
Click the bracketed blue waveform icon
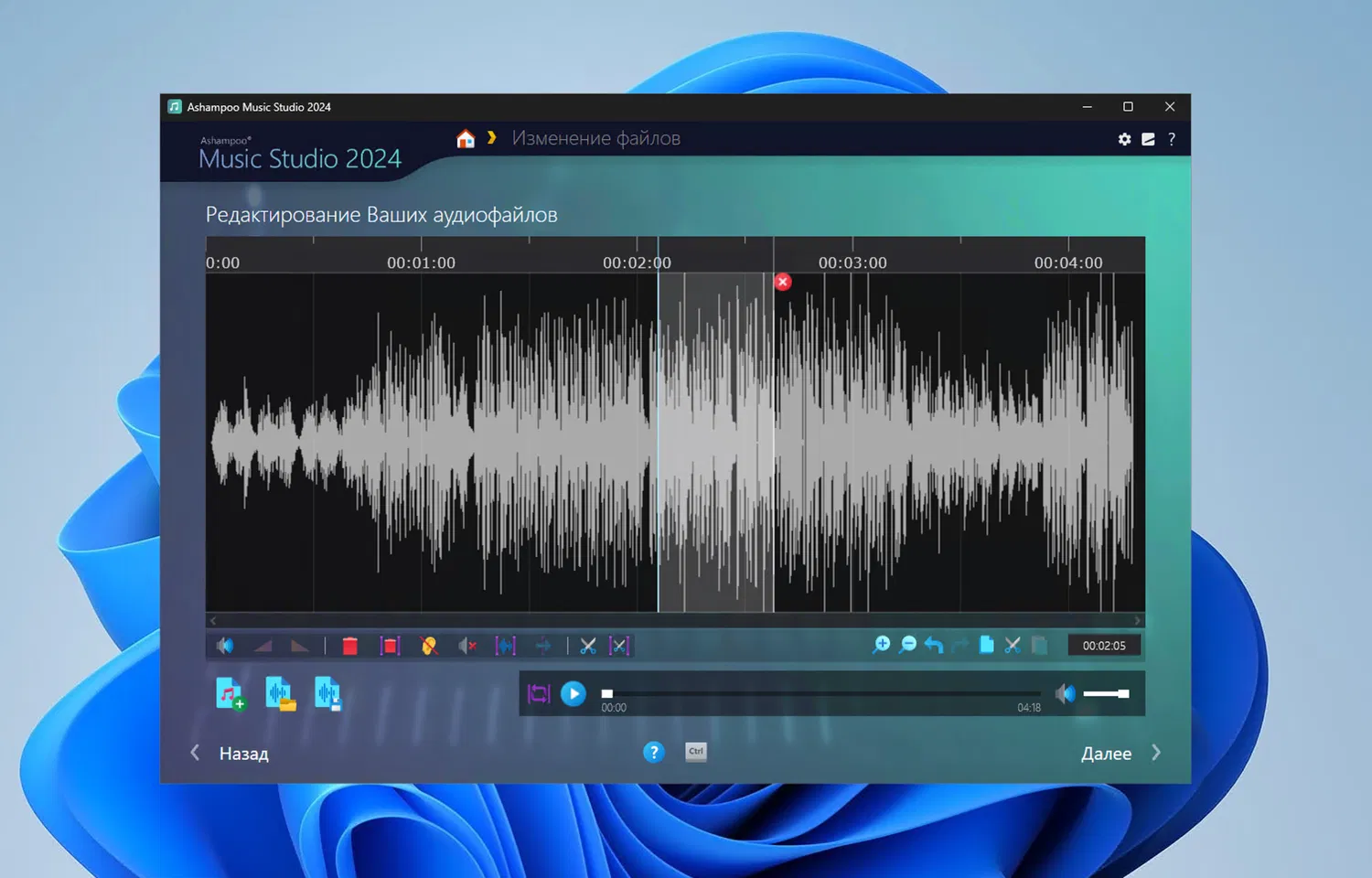coord(505,646)
